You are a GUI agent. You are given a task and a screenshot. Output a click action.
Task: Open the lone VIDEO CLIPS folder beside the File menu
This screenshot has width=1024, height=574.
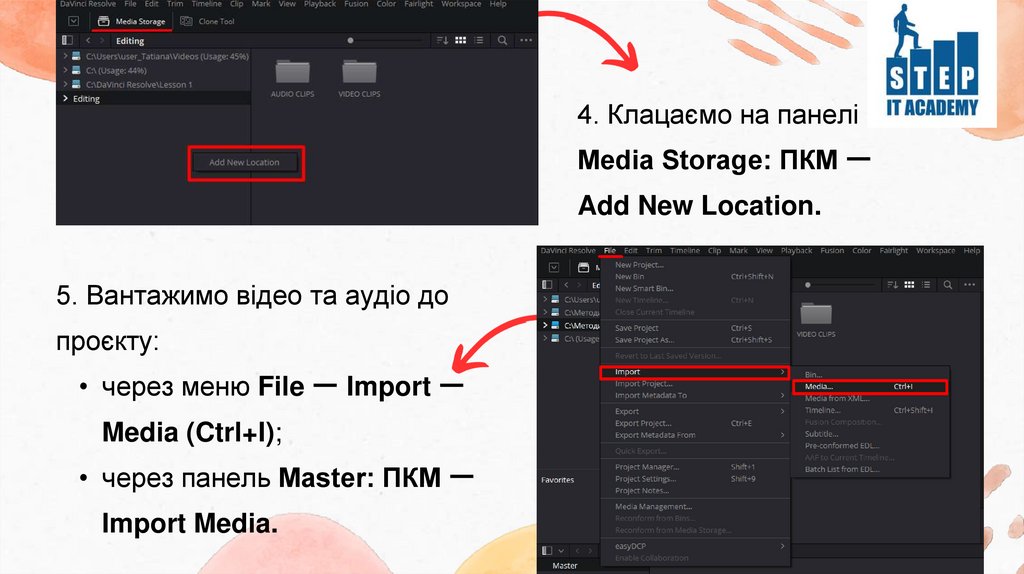[816, 319]
